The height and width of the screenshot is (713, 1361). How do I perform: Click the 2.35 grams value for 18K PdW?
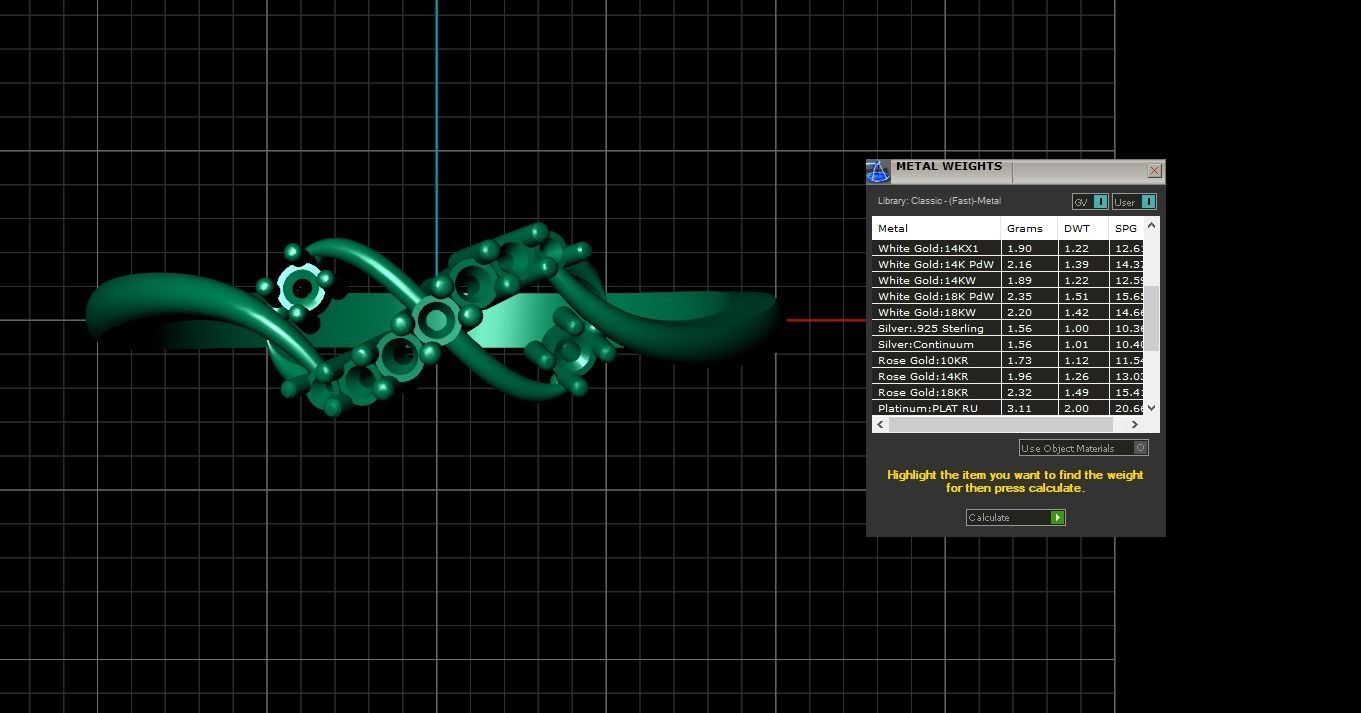1019,296
